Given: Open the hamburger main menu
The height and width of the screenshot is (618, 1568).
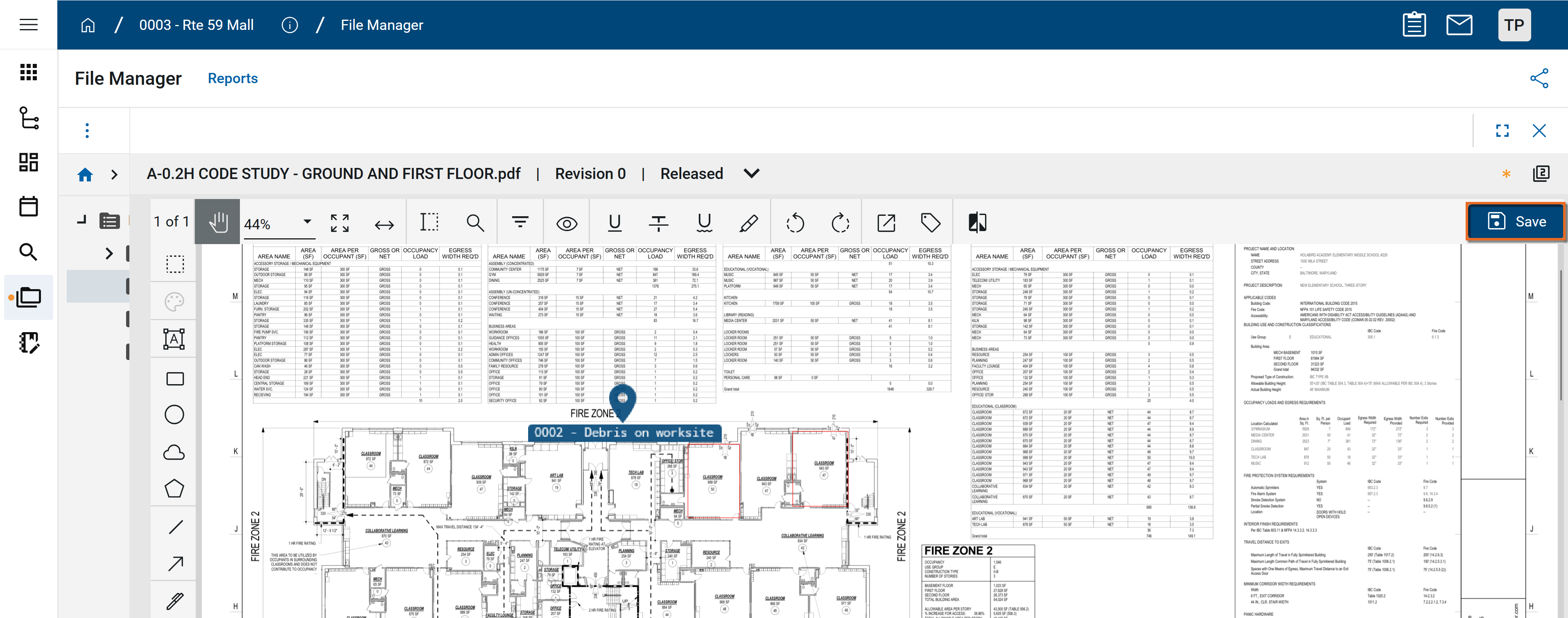Looking at the screenshot, I should [29, 25].
